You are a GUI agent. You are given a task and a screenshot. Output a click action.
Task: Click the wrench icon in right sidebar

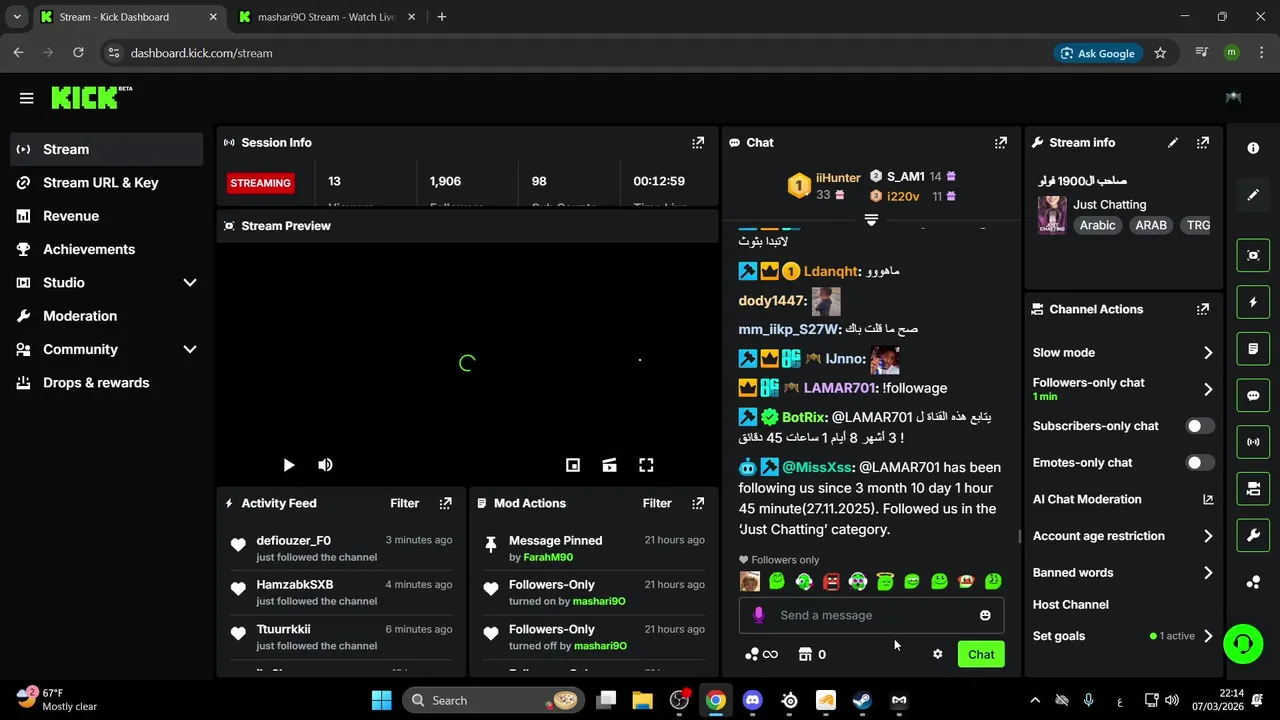1253,535
